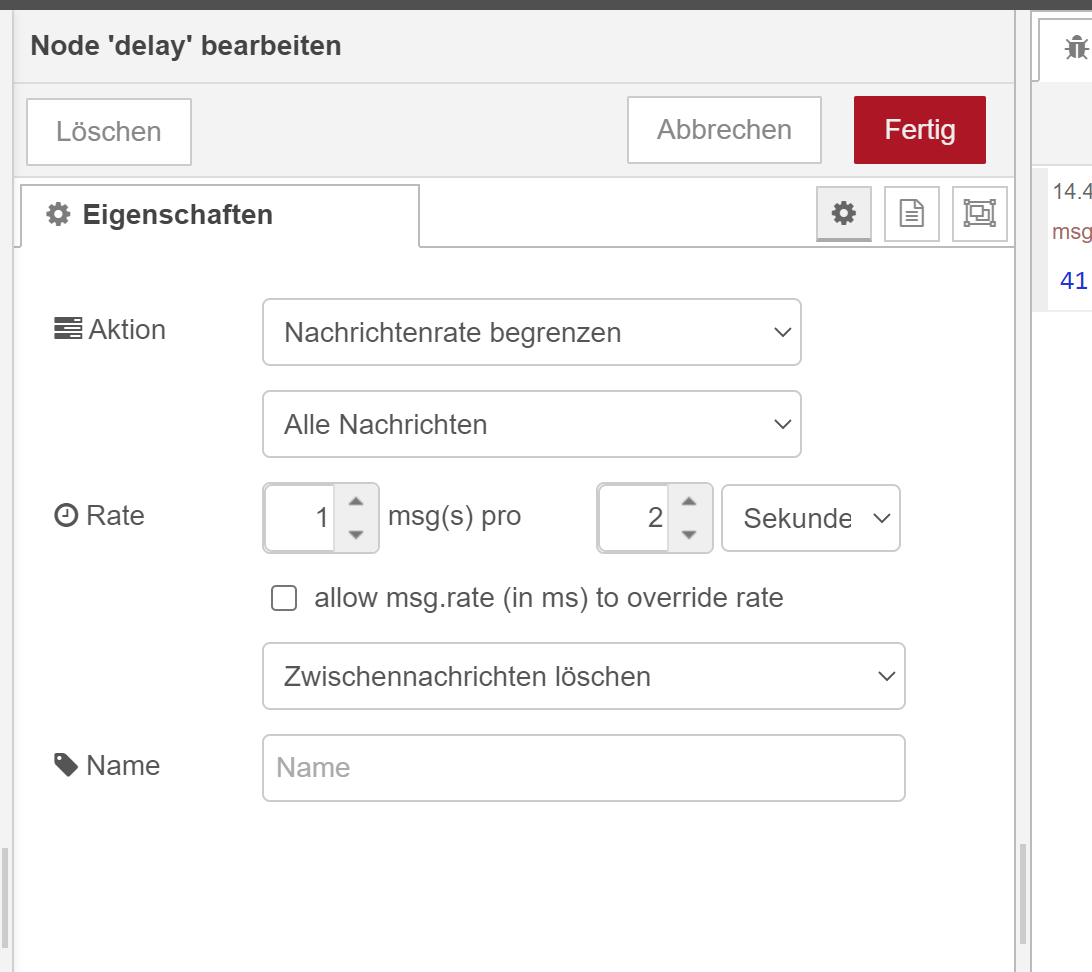The height and width of the screenshot is (972, 1092).
Task: Open the Aktion dropdown
Action: pos(531,332)
